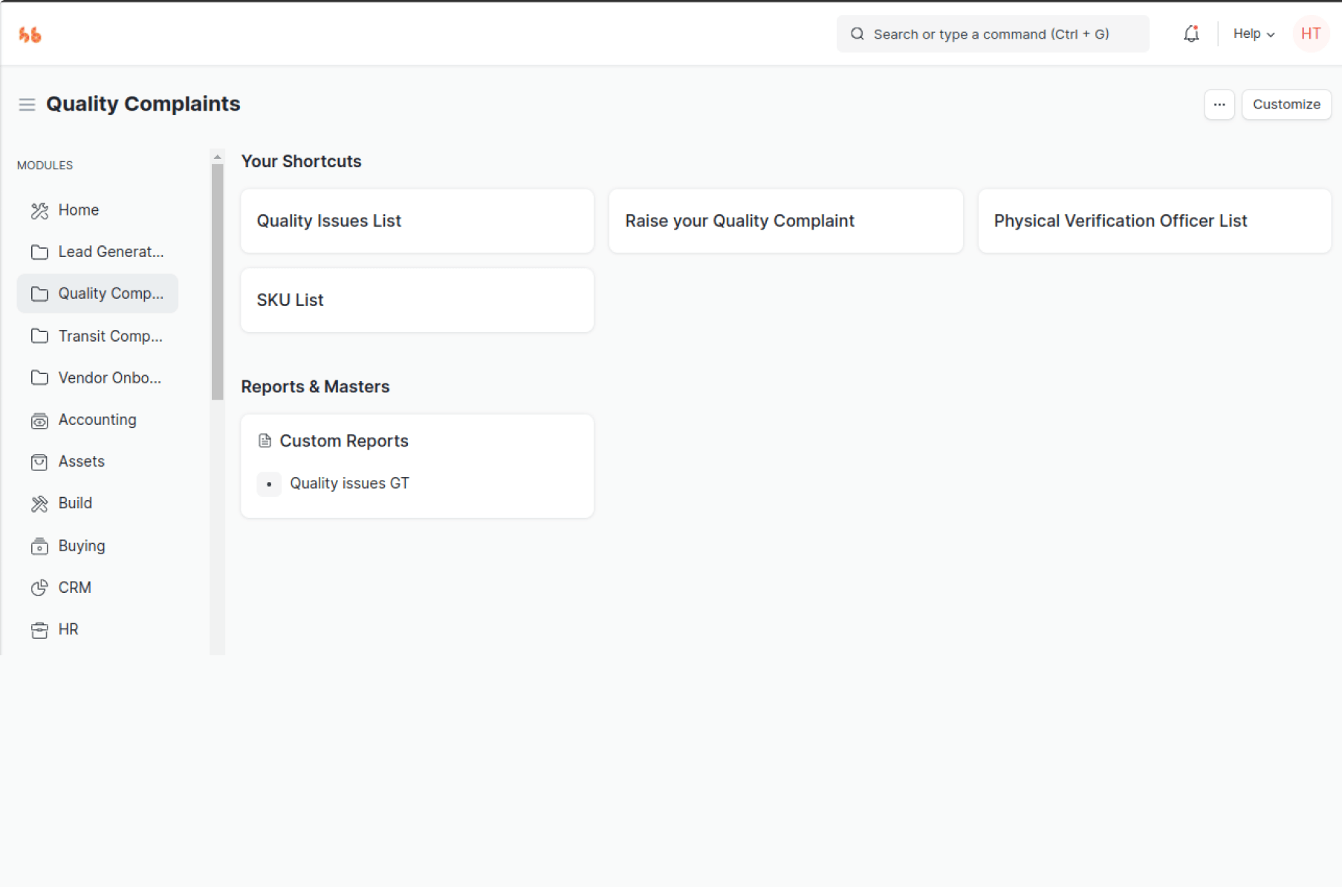The height and width of the screenshot is (896, 1342).
Task: Click the Assets module icon
Action: tap(39, 462)
